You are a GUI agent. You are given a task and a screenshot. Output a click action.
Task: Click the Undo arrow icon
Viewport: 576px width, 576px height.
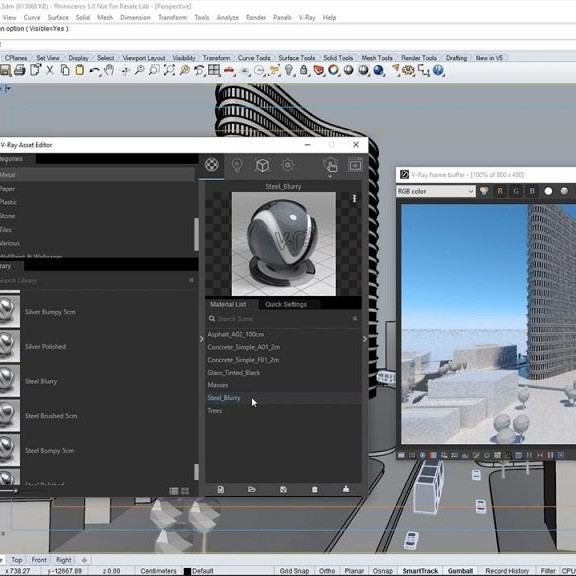[x=94, y=70]
